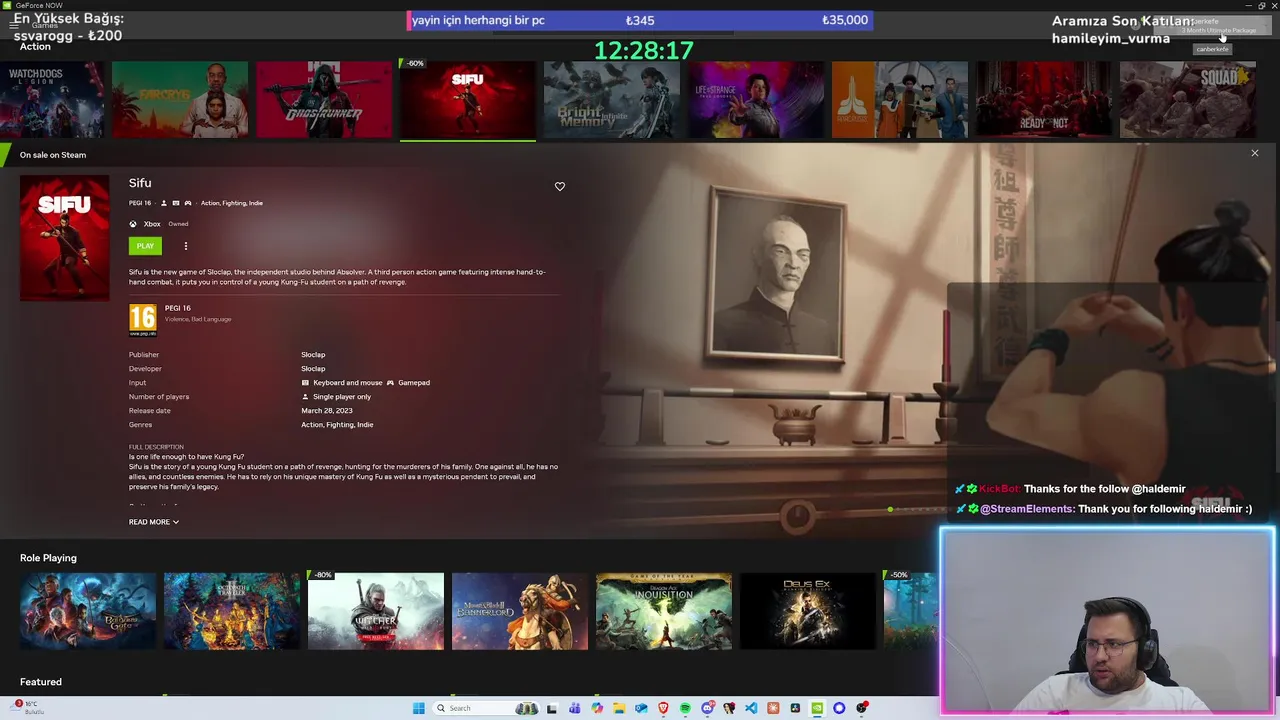
Task: Click the large Sifu cover art
Action: [x=65, y=238]
